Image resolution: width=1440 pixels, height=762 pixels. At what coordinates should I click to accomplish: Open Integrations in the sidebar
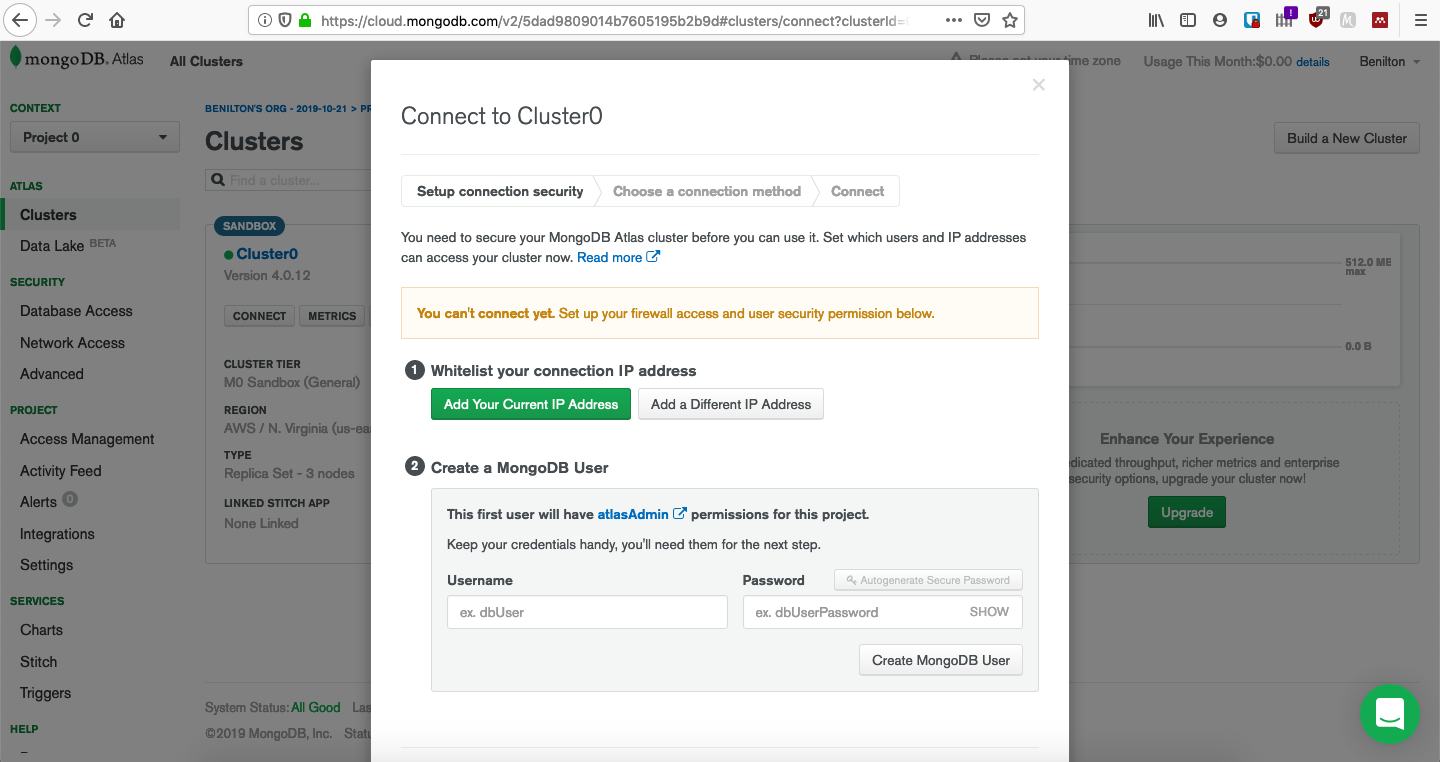pyautogui.click(x=57, y=534)
